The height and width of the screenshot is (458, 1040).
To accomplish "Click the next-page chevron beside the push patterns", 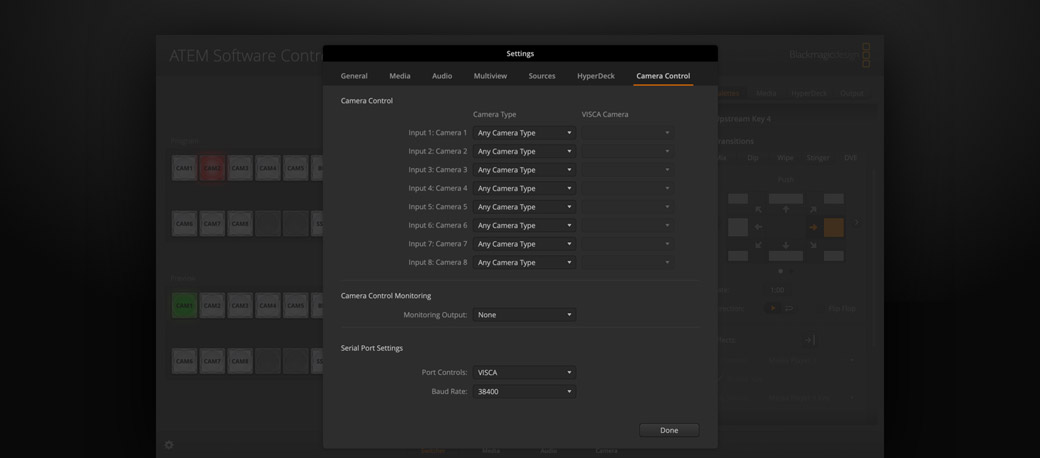I will coord(856,222).
